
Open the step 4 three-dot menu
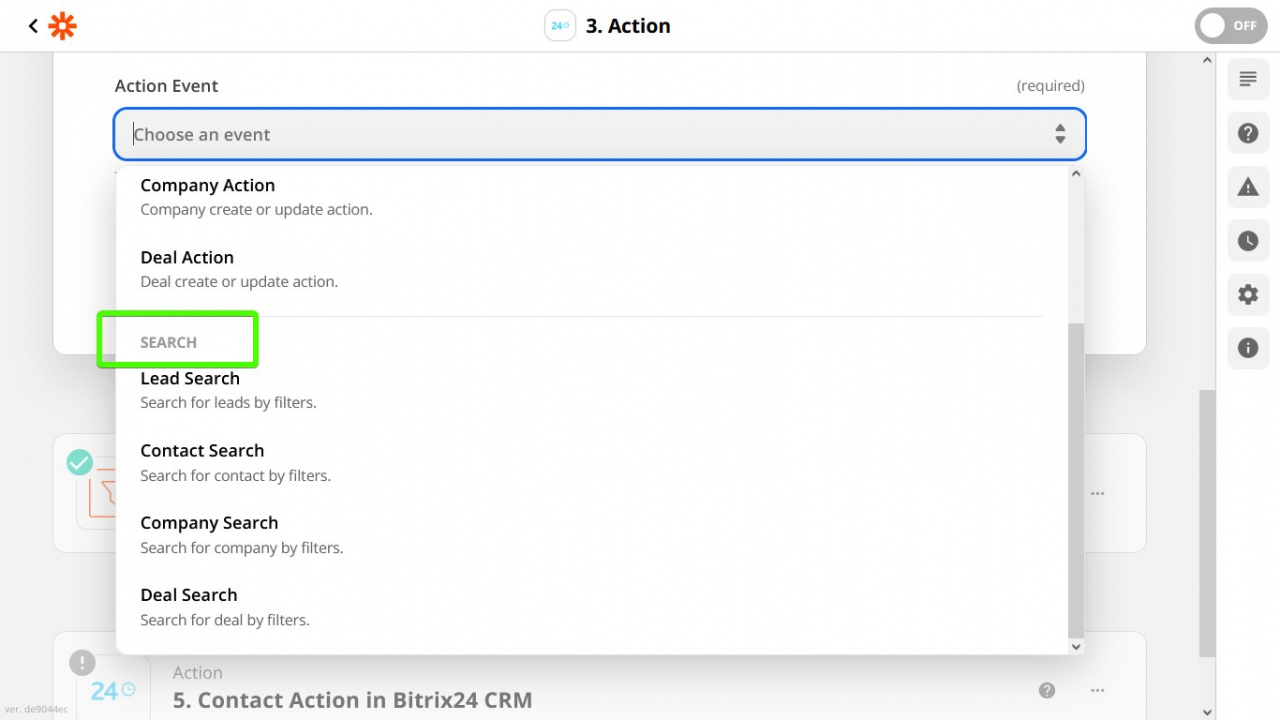[x=1098, y=493]
